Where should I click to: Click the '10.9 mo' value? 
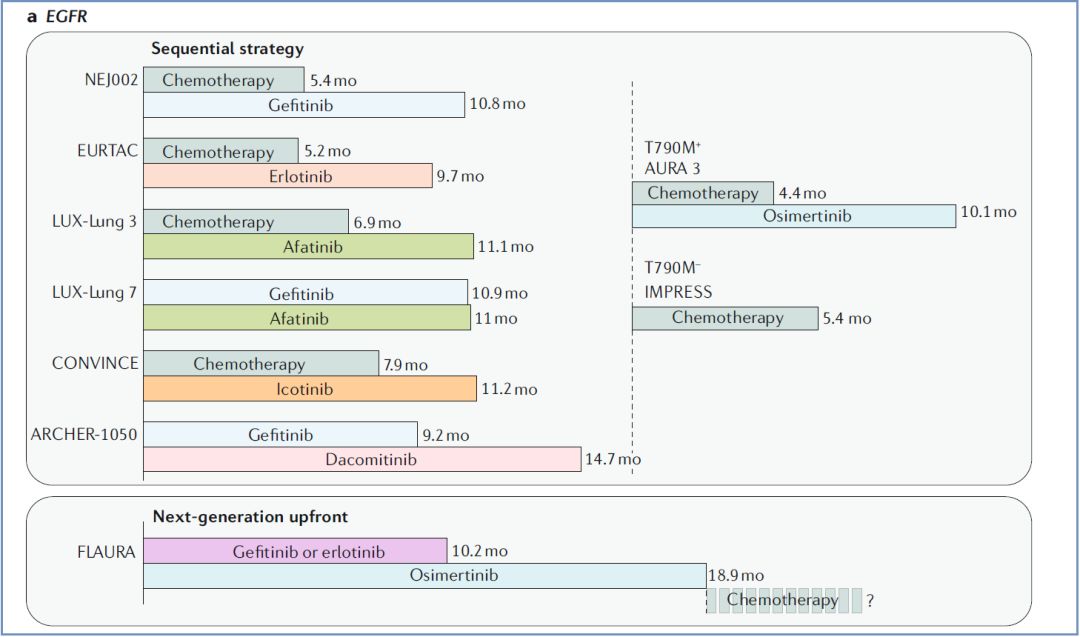point(500,293)
